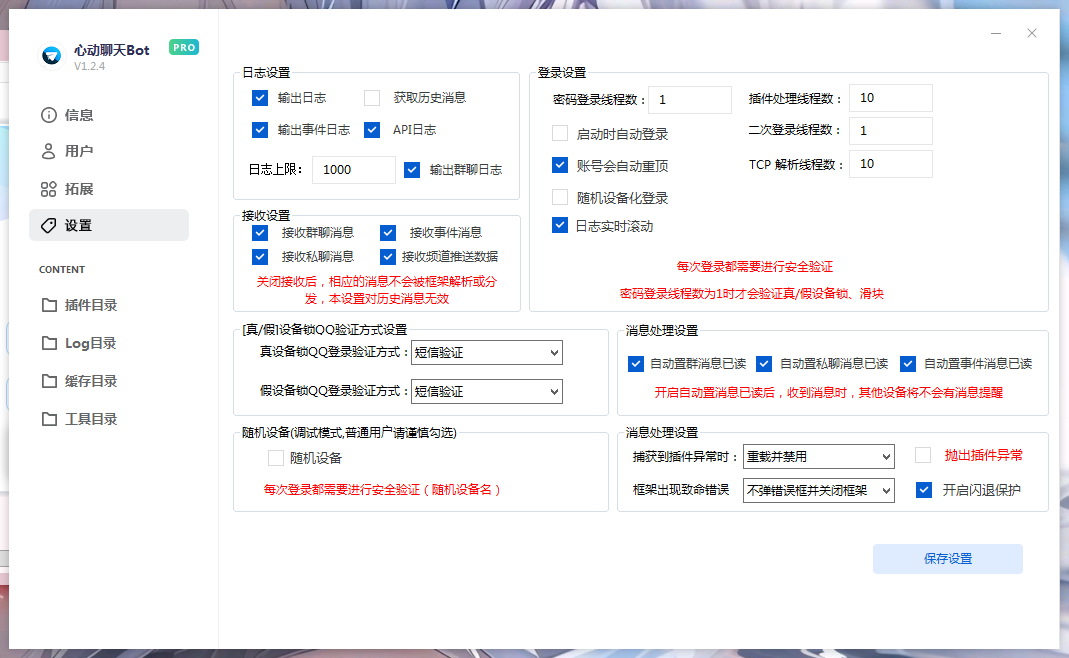Enable the 随机设备 debug checkbox

click(276, 458)
